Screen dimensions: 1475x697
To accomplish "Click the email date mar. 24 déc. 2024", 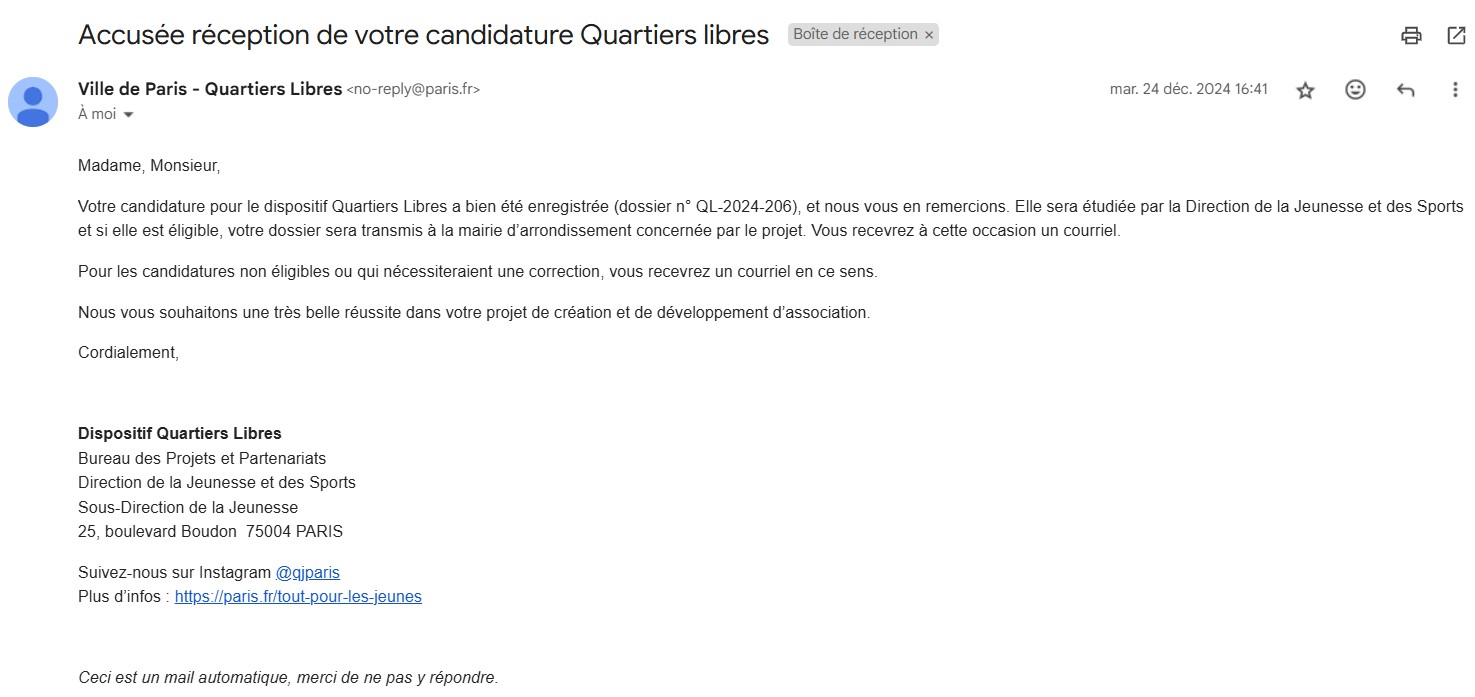I will (1188, 89).
